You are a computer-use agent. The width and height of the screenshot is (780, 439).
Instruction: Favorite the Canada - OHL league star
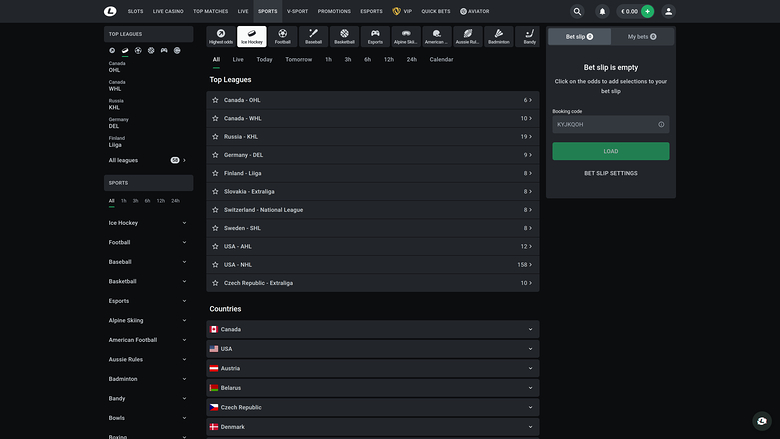(x=215, y=100)
